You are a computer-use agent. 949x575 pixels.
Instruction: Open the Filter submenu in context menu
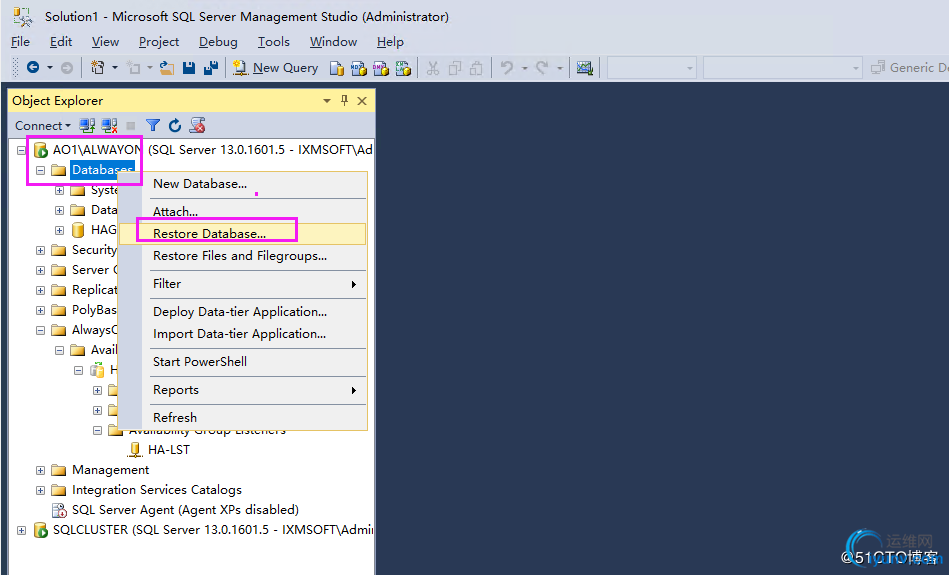(x=242, y=284)
